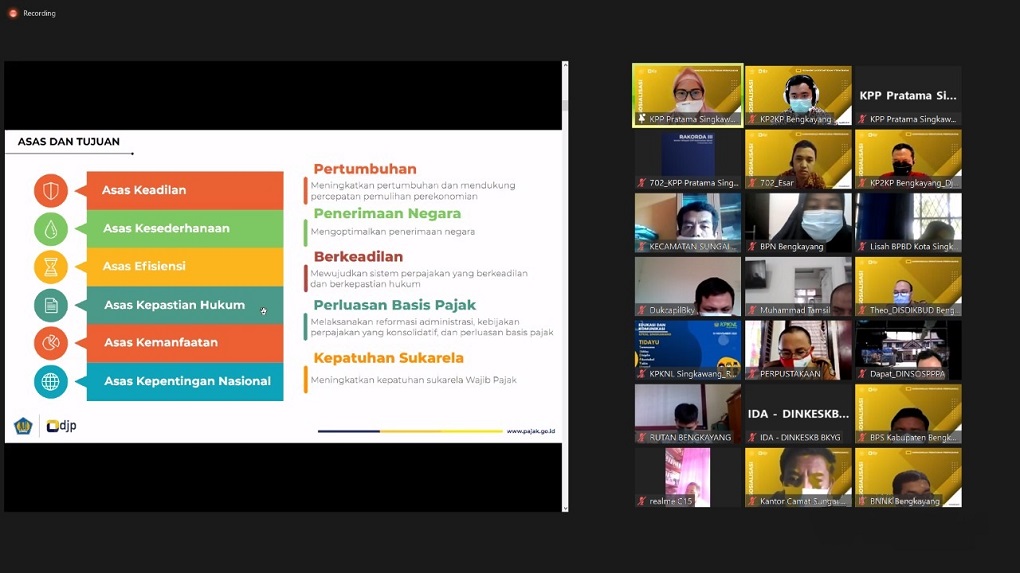Click the document icon for Asas Kepastian Hukum
This screenshot has height=573, width=1020.
51,305
